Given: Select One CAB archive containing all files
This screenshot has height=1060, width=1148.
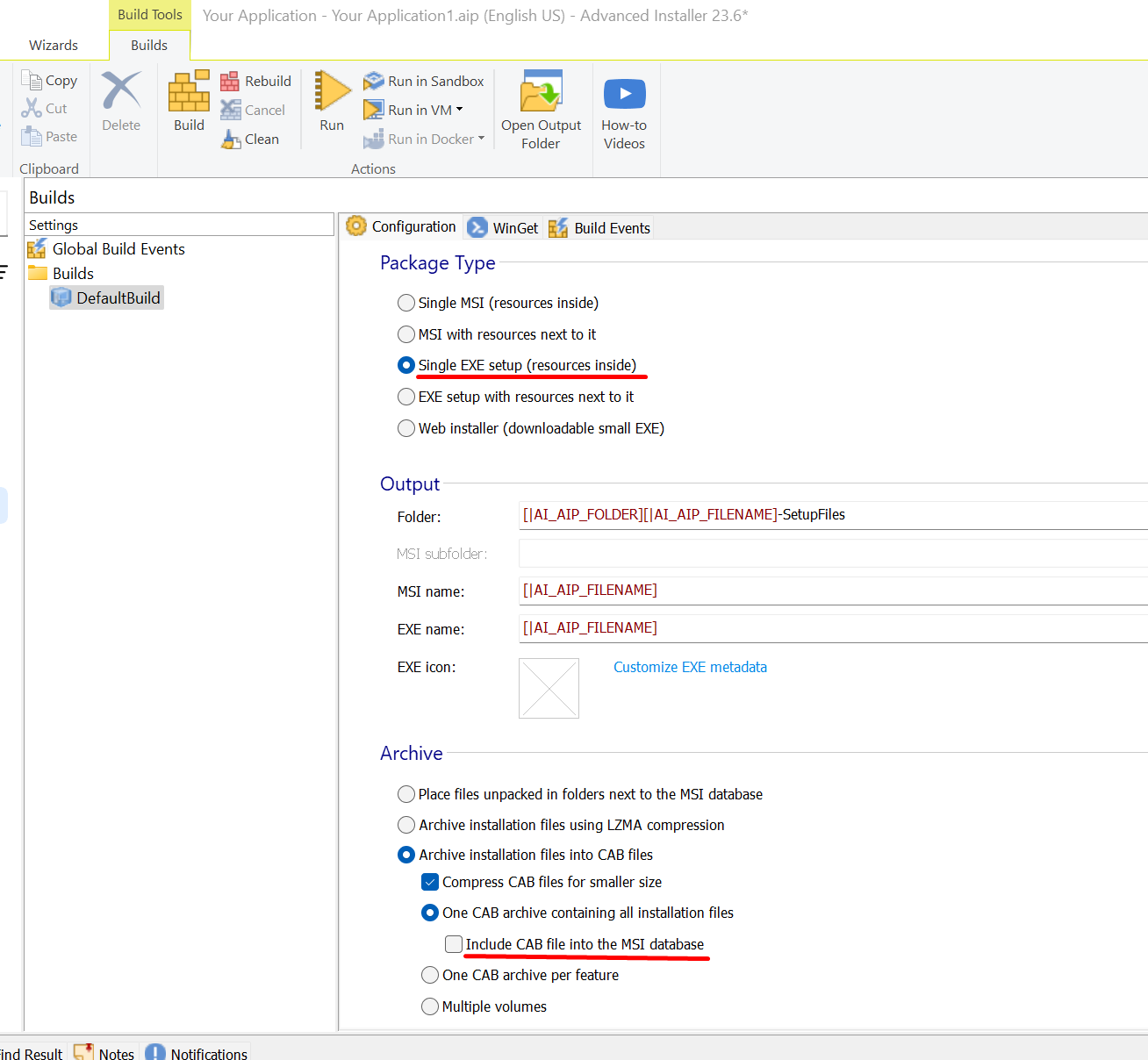Looking at the screenshot, I should (x=430, y=913).
